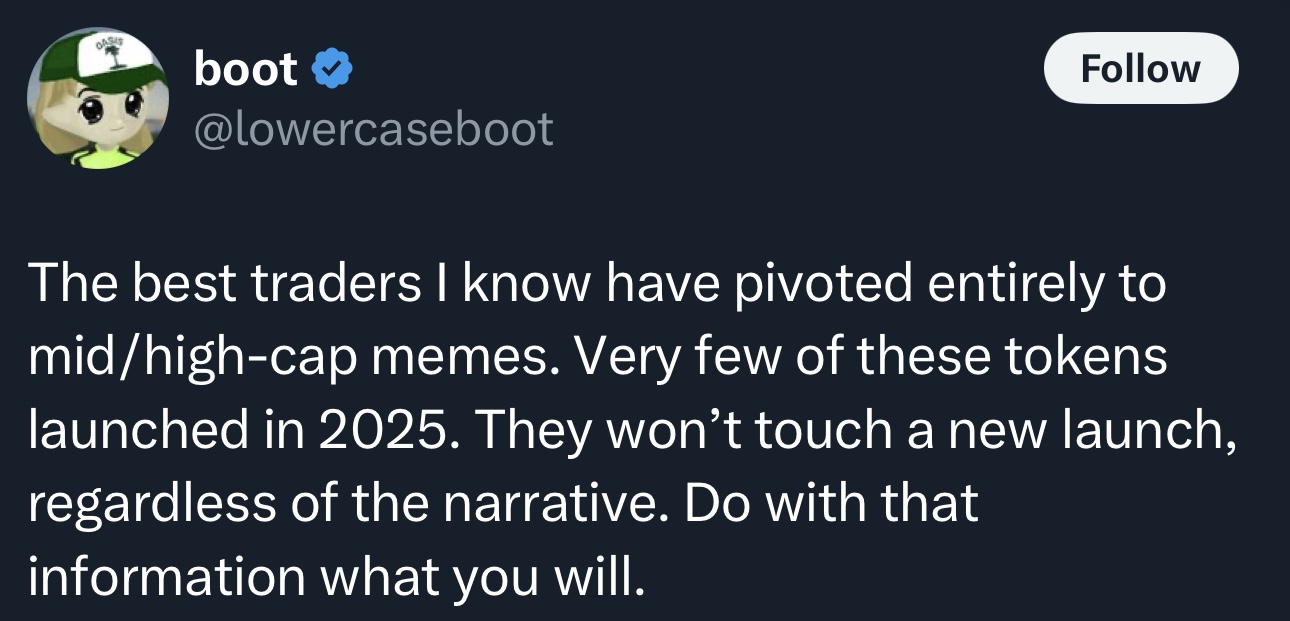
Task: Click the word "information" in last line
Action: coord(167,578)
